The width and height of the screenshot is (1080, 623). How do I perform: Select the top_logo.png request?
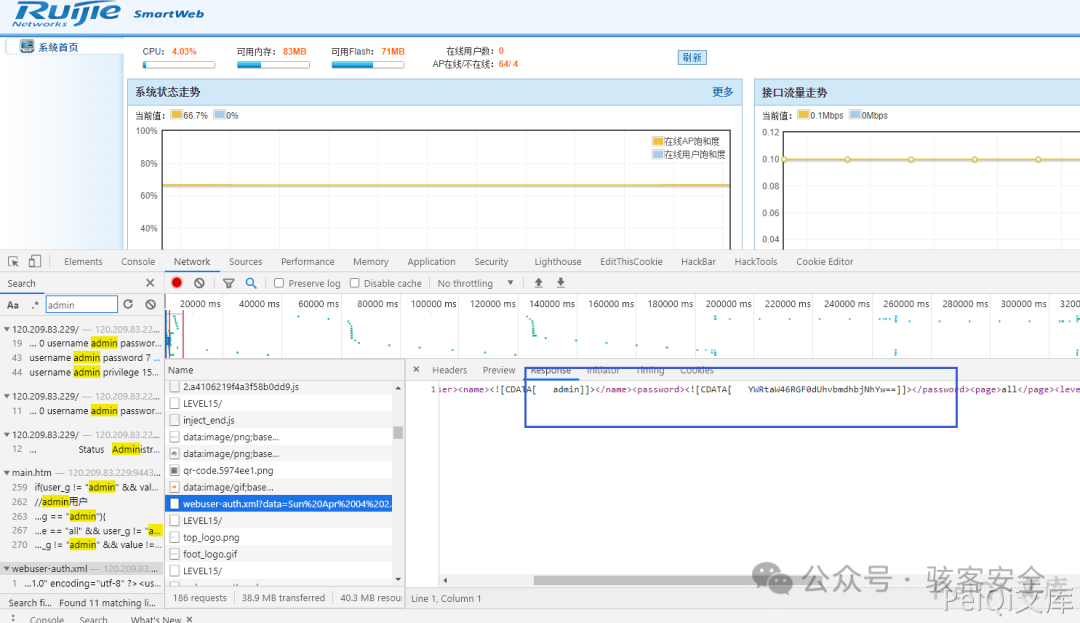(x=279, y=538)
